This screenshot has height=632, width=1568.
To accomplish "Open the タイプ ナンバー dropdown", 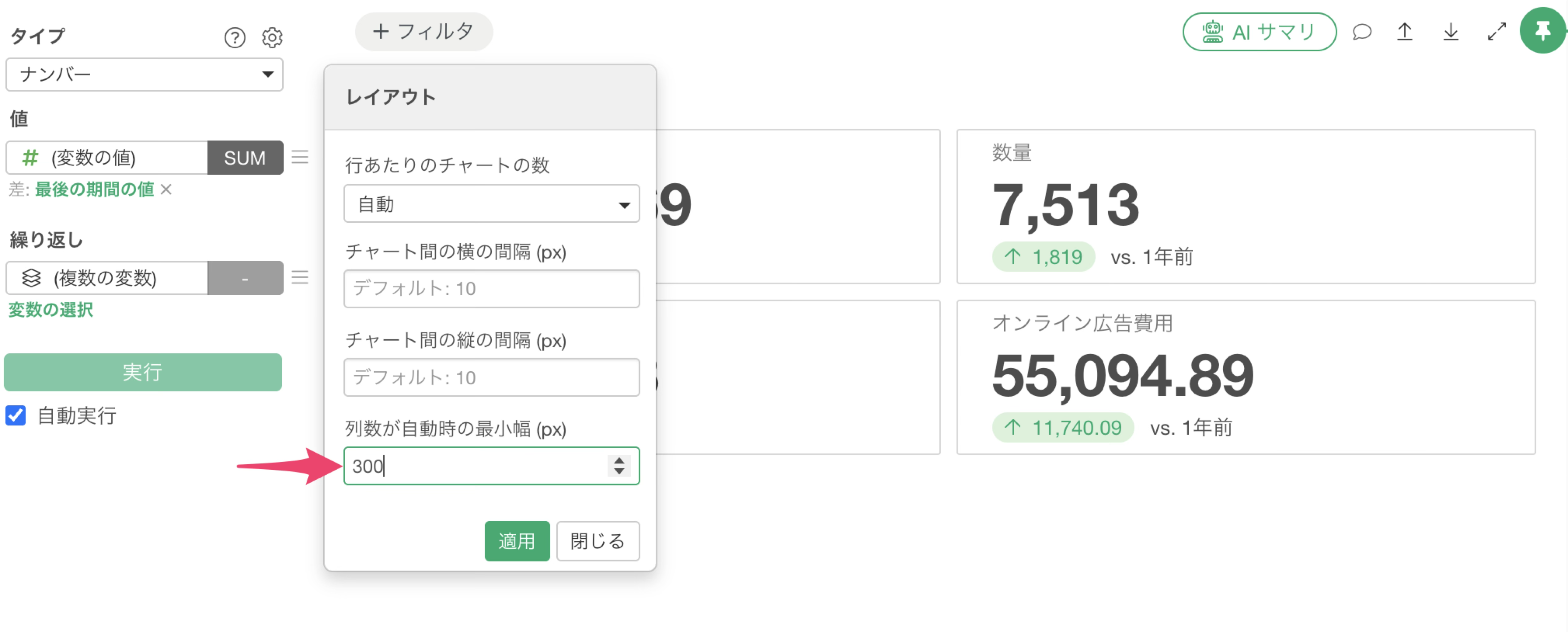I will coord(144,74).
